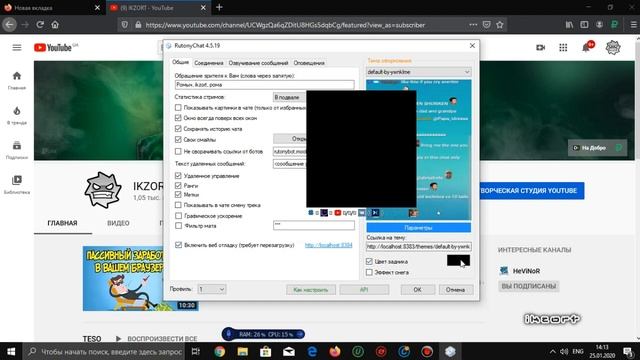Switch to Соединения tab

click(x=209, y=63)
